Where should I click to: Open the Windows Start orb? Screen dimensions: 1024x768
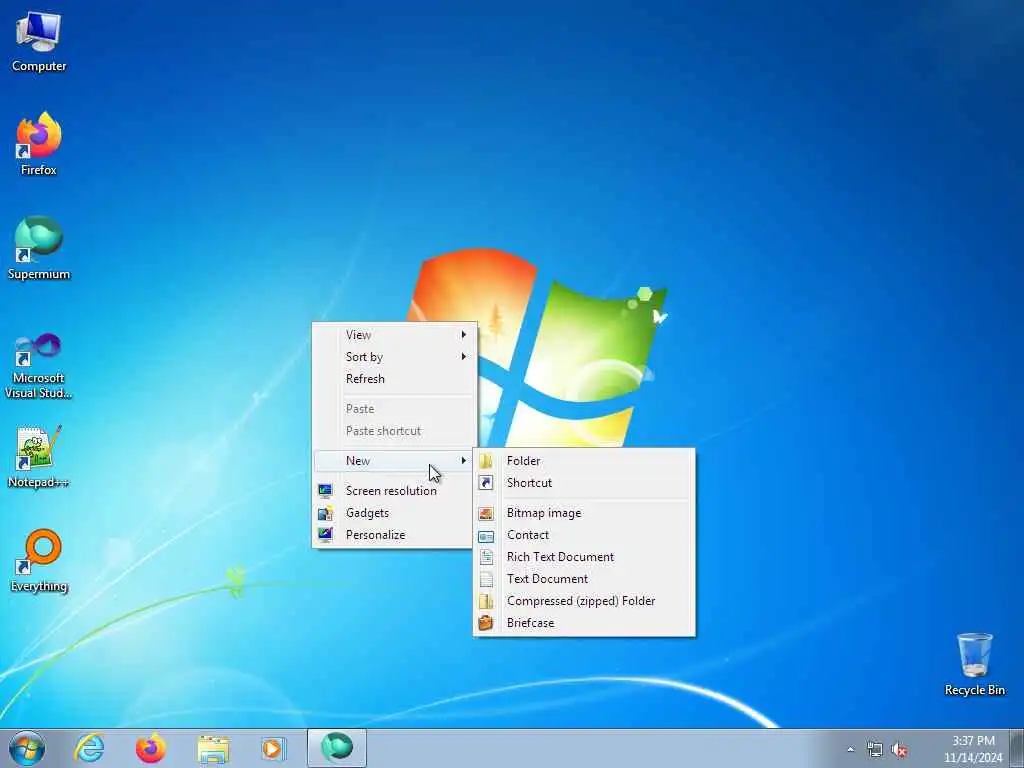click(27, 748)
